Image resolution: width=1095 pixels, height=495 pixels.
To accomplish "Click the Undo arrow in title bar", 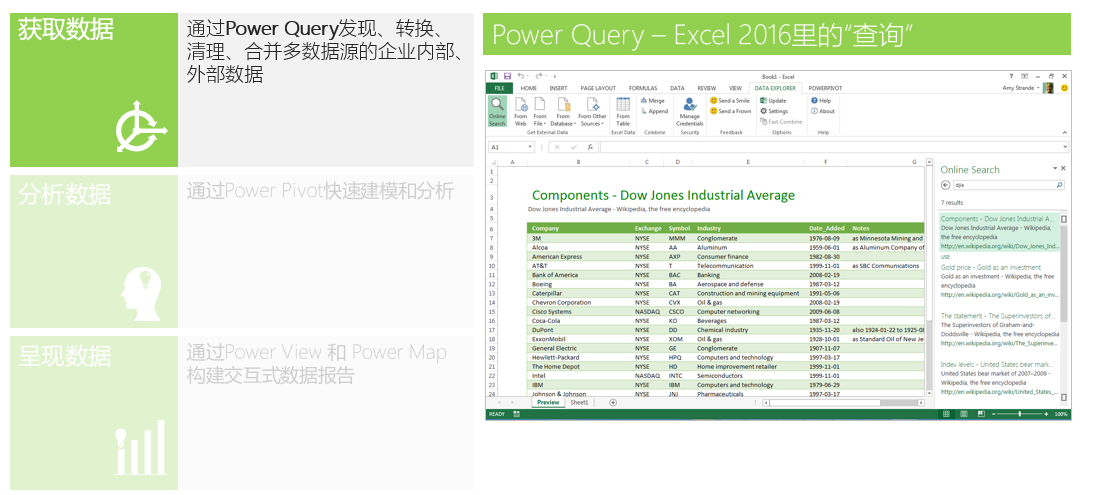I will point(521,75).
